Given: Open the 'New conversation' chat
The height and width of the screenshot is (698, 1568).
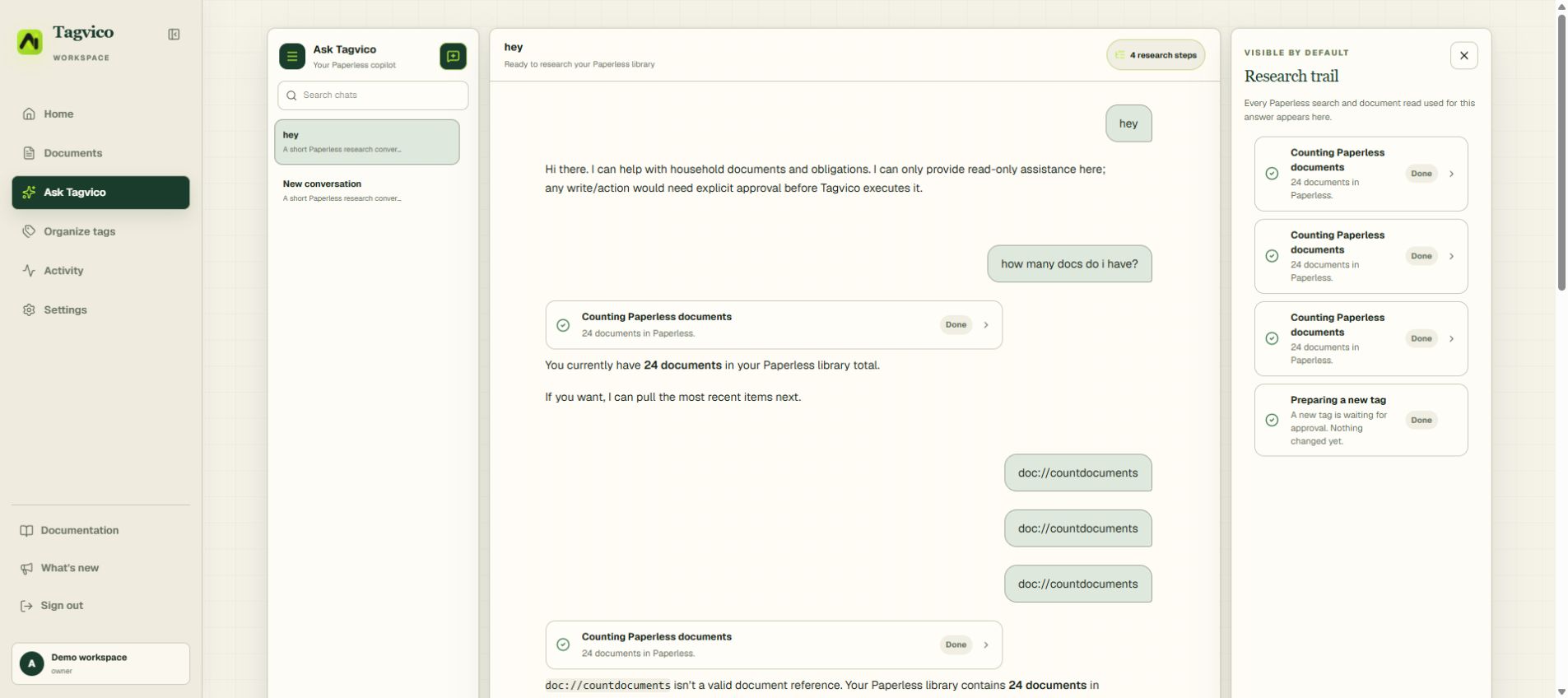Looking at the screenshot, I should [367, 191].
